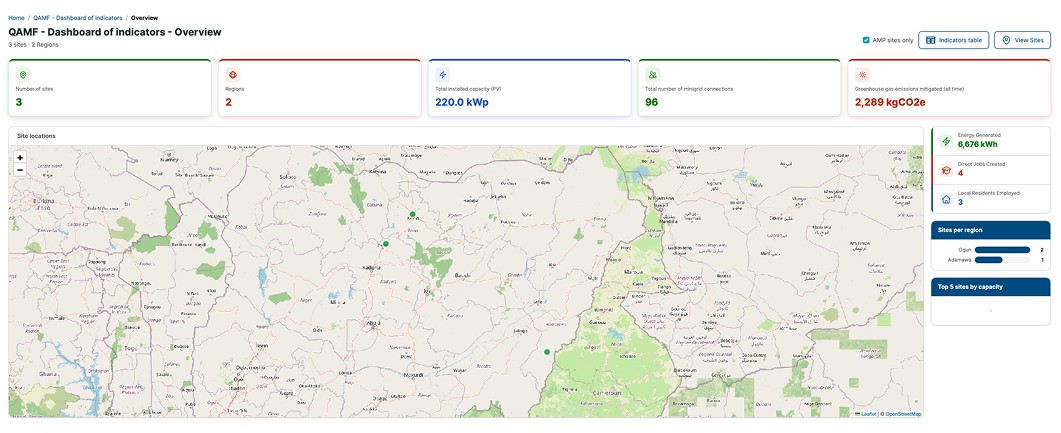Image resolution: width=1061 pixels, height=433 pixels.
Task: Toggle the AMP sites only checkbox
Action: pyautogui.click(x=866, y=41)
